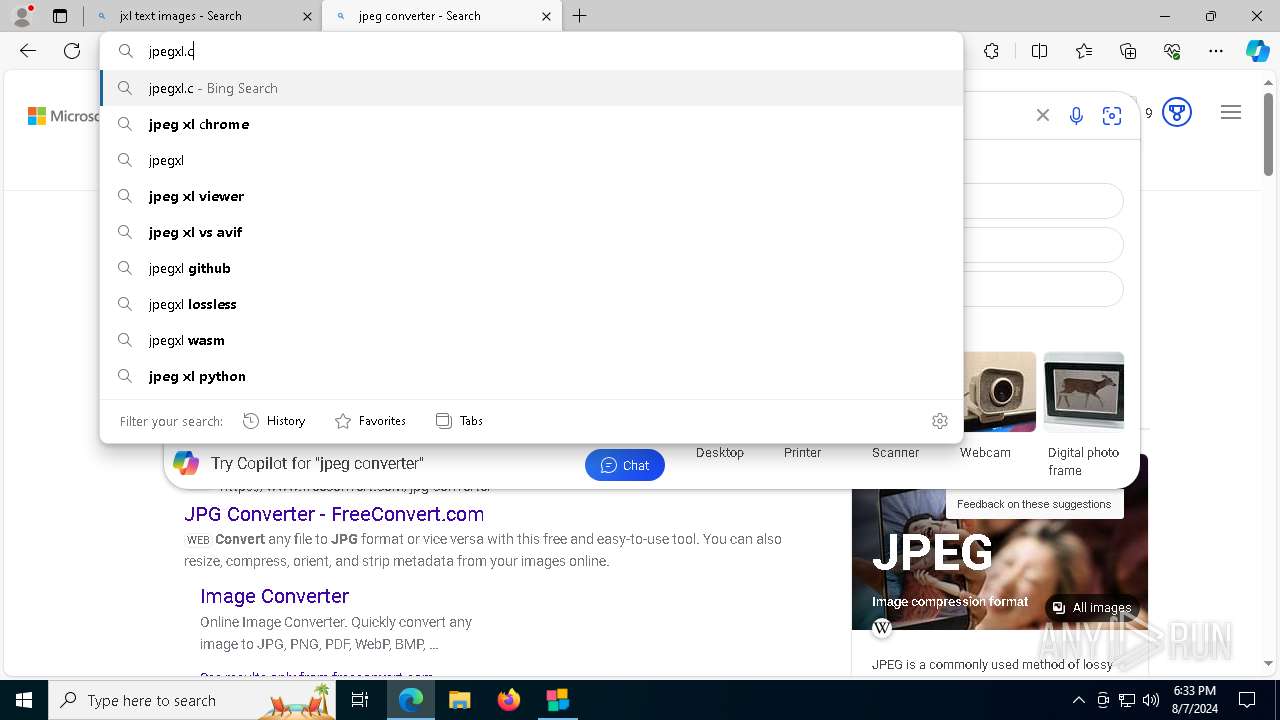Image resolution: width=1280 pixels, height=720 pixels.
Task: Click the browser Back arrow
Action: (28, 51)
